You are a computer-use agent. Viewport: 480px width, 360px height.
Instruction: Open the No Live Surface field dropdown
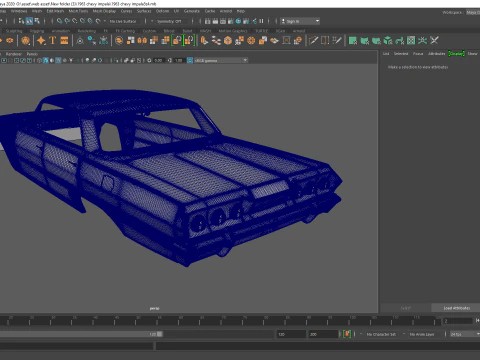[123, 21]
